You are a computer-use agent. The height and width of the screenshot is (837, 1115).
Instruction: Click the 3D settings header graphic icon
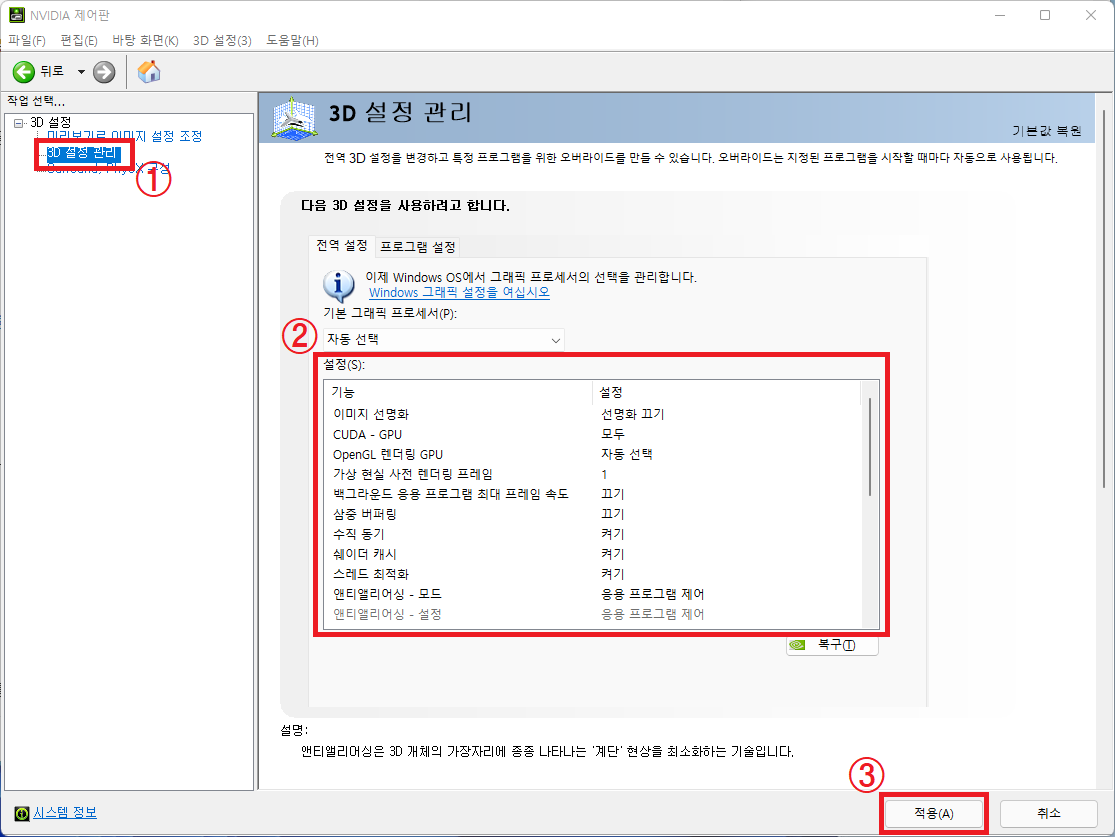pyautogui.click(x=294, y=119)
